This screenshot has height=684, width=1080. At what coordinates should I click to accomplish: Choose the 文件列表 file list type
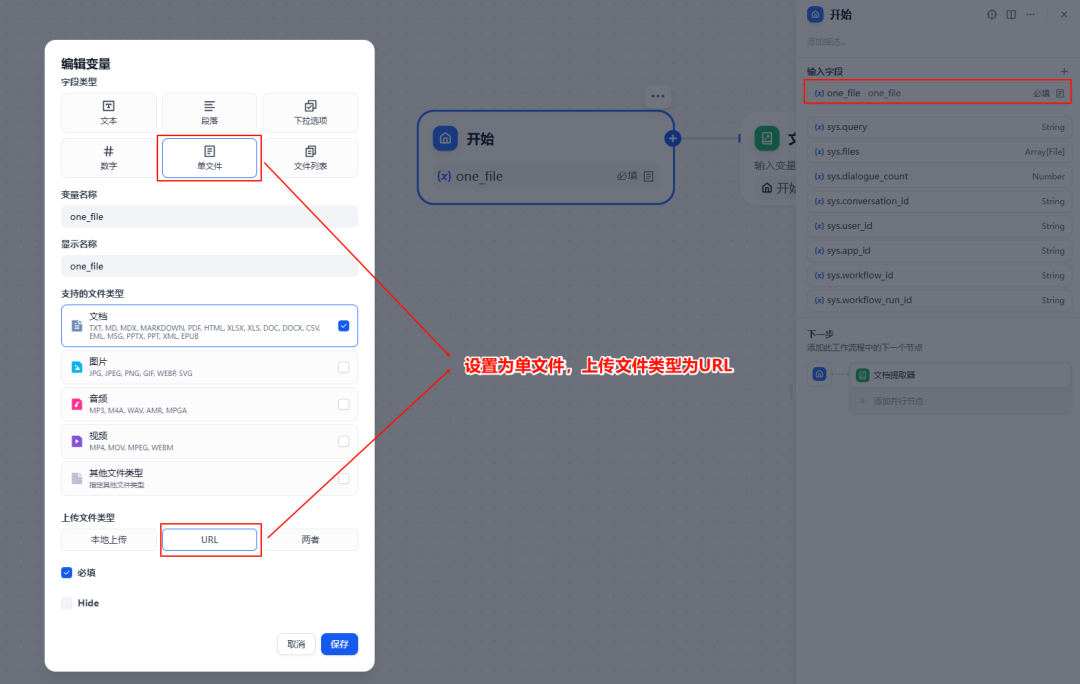point(310,158)
